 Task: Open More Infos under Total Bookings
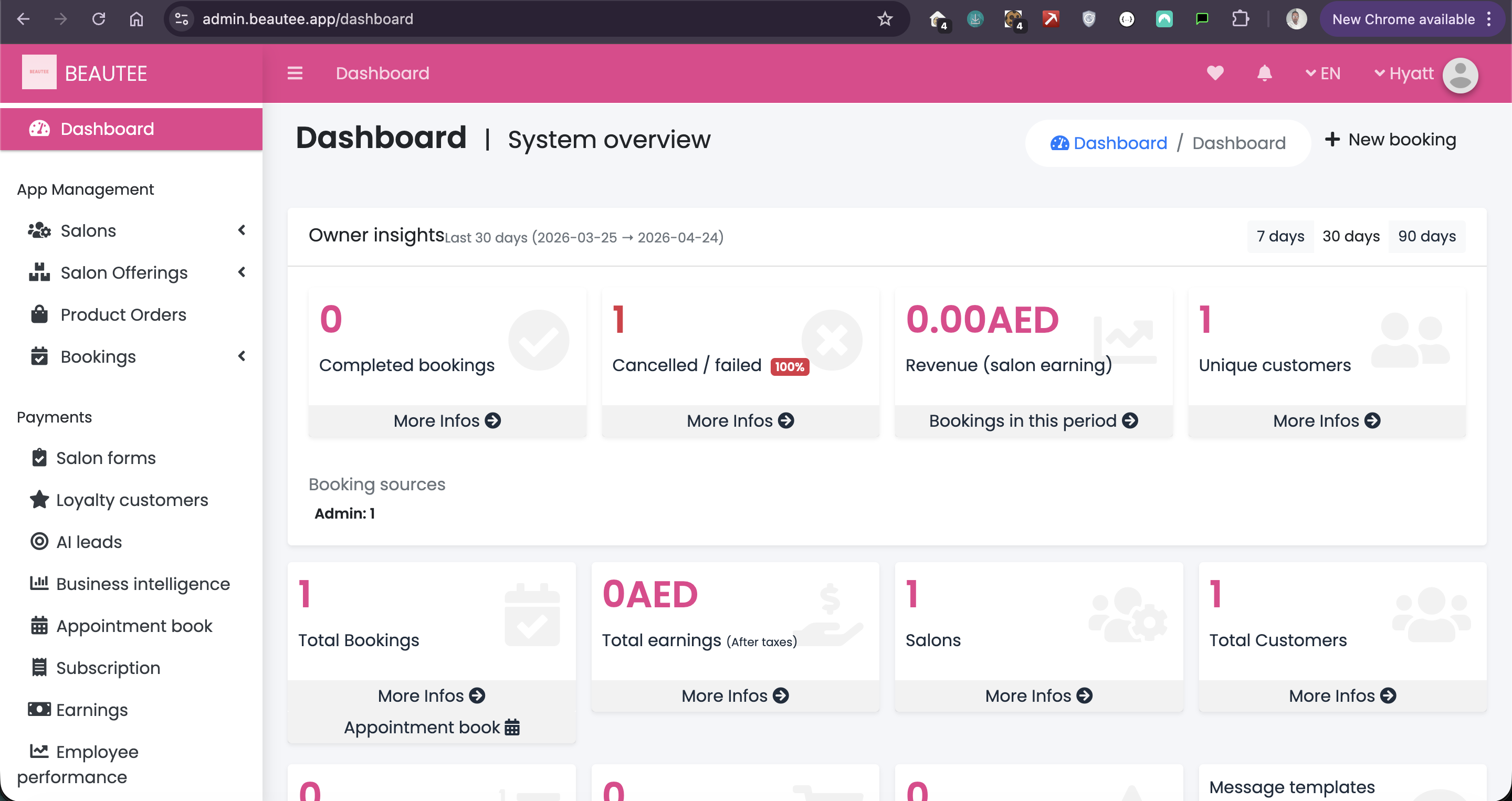pos(432,695)
